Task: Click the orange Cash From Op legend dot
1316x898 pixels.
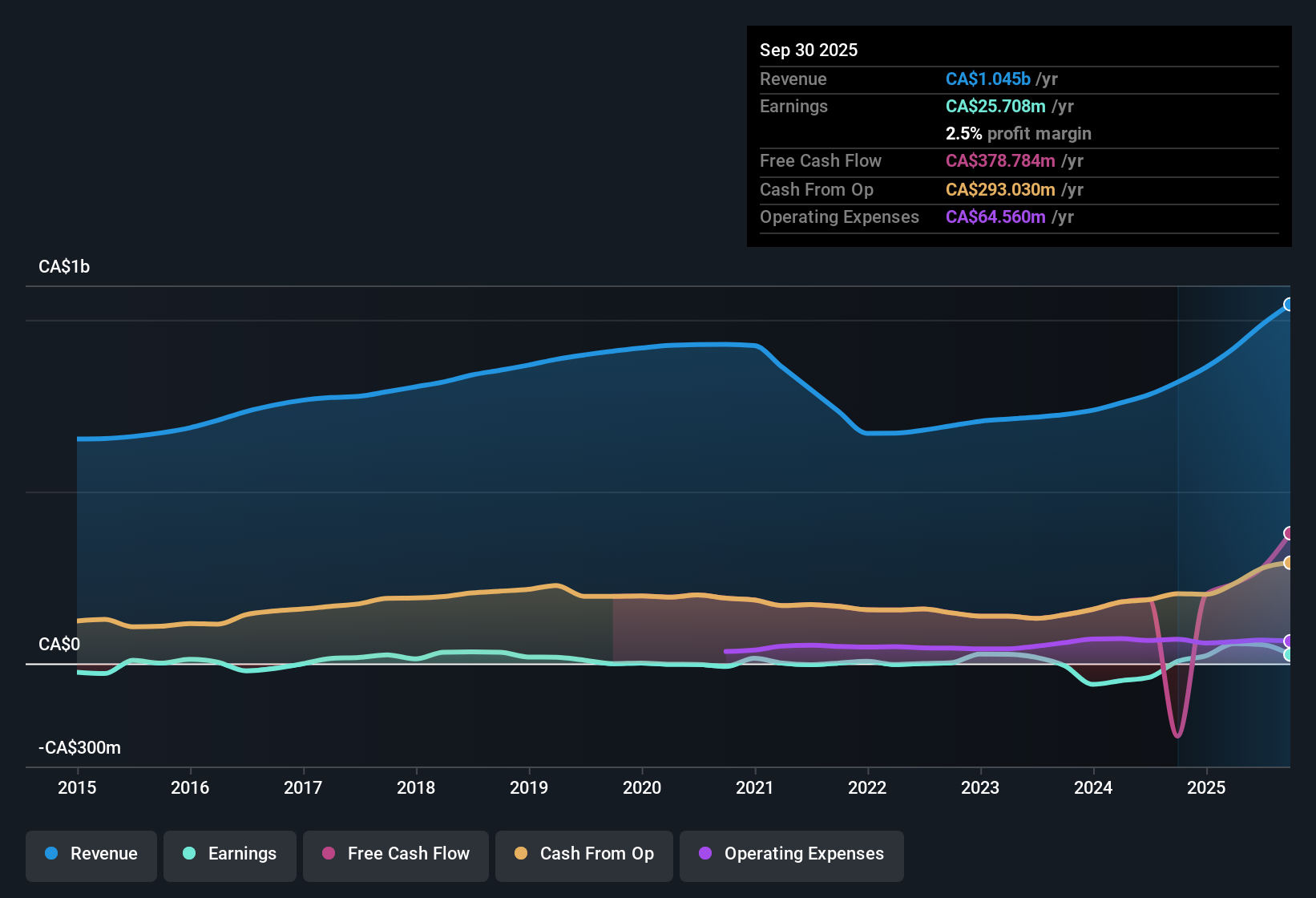Action: pyautogui.click(x=521, y=855)
